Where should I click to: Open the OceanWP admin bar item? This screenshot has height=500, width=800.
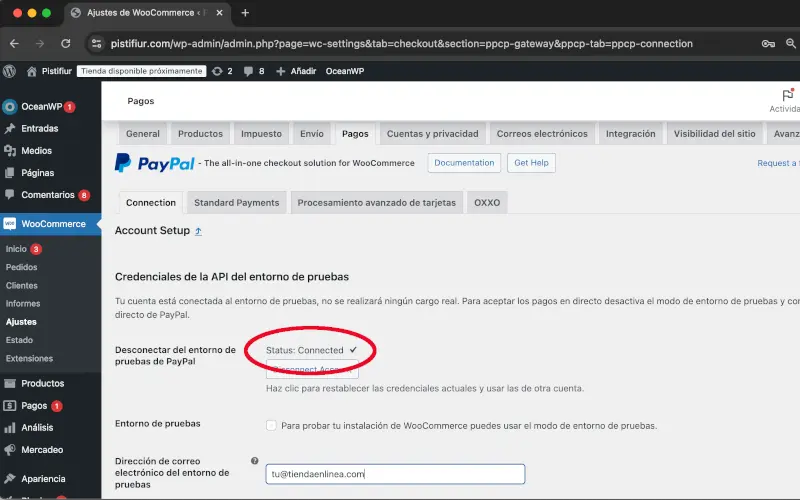[345, 71]
